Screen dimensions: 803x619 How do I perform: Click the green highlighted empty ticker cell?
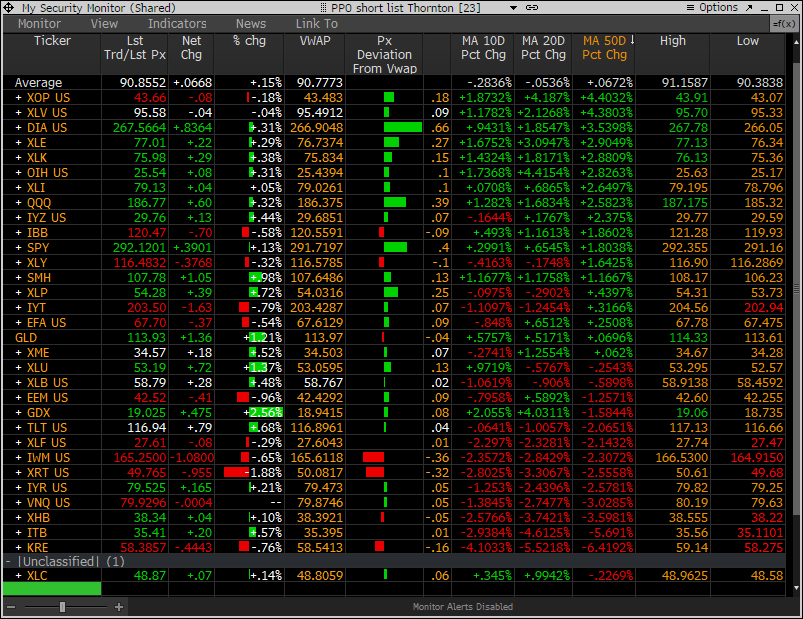click(52, 589)
